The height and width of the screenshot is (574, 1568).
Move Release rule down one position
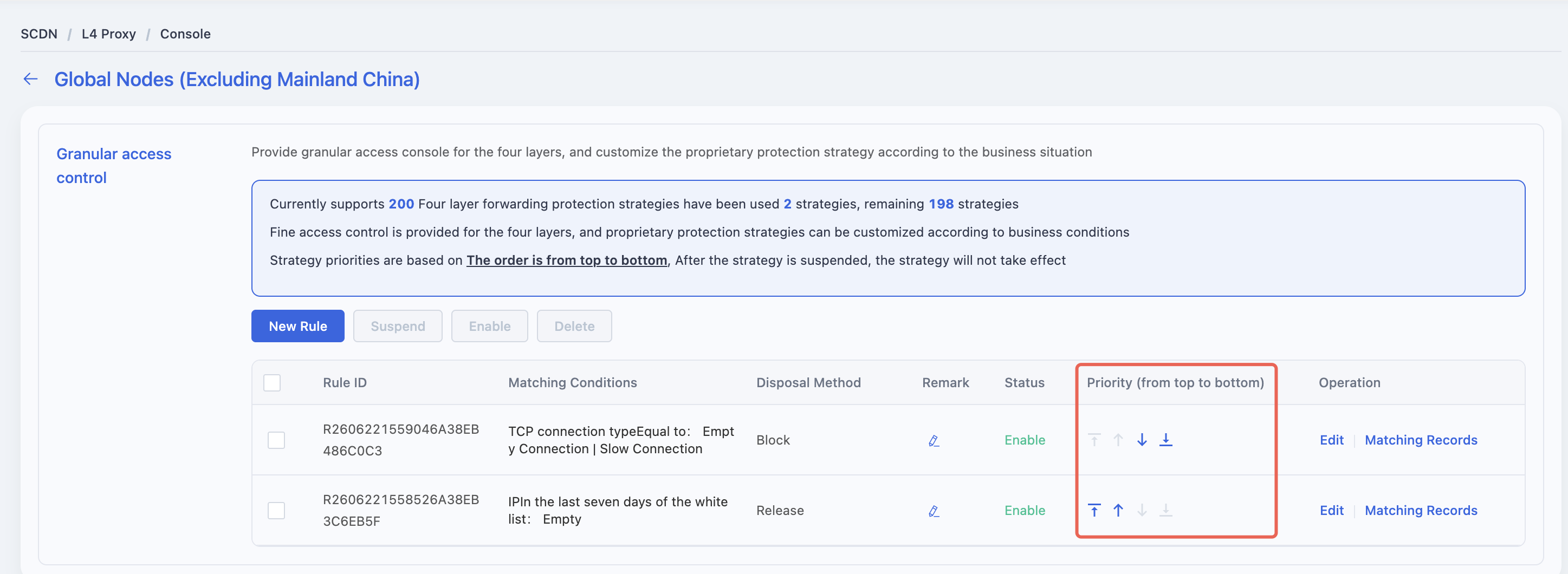(1141, 510)
